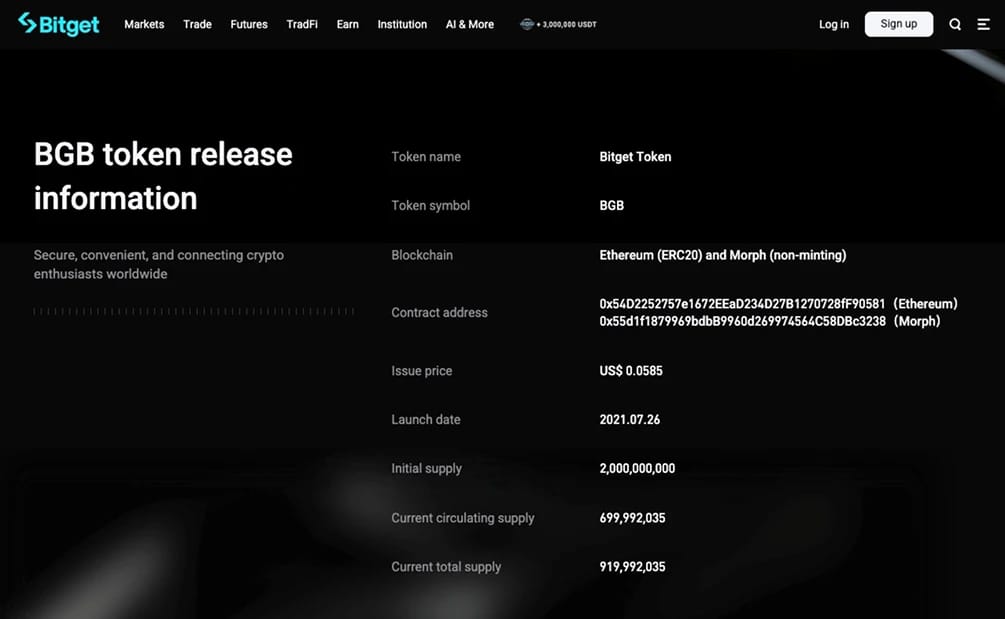
Task: Click the 919,992,035 total supply value
Action: [x=632, y=566]
